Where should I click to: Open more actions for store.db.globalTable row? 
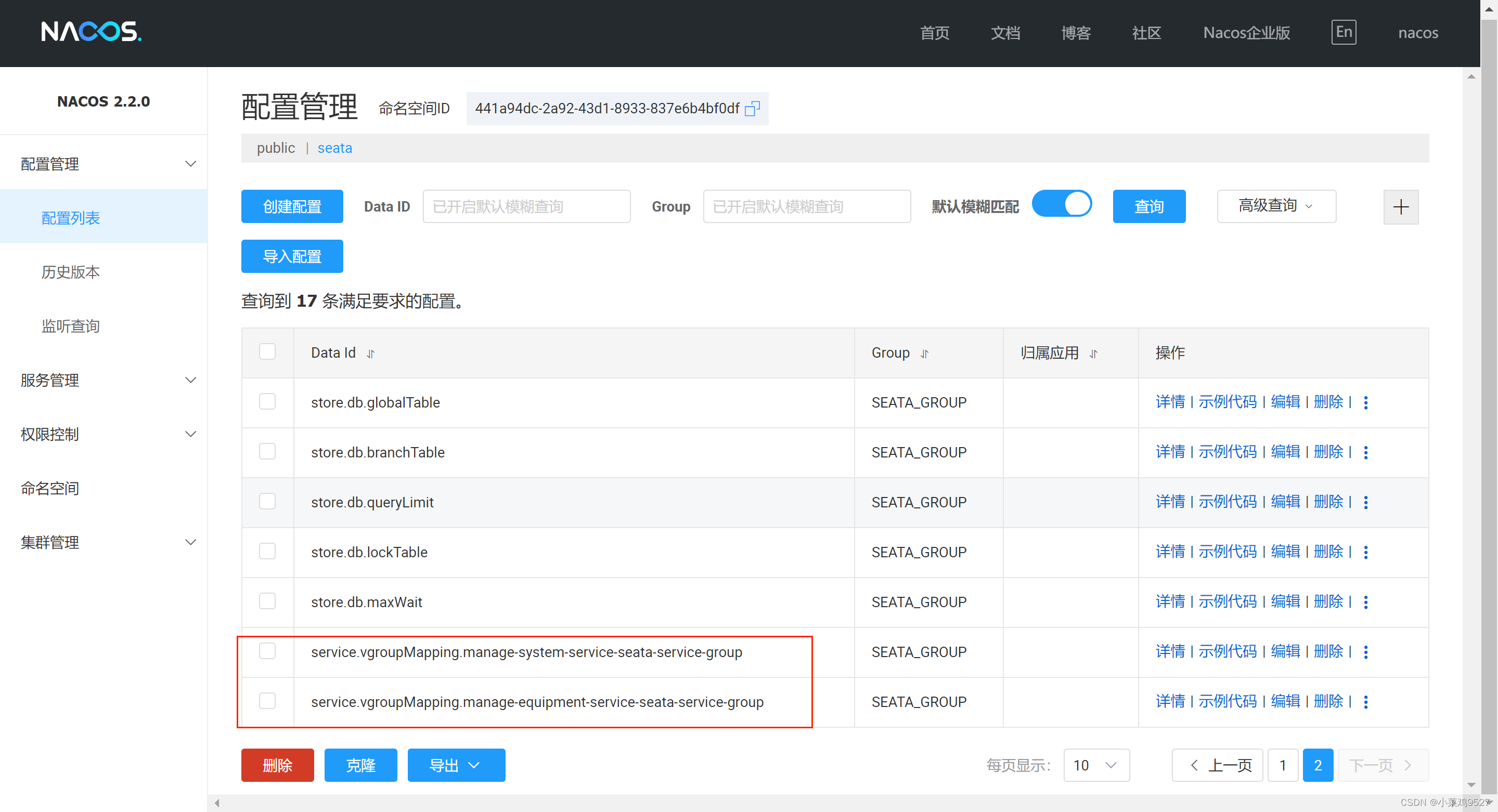pyautogui.click(x=1366, y=402)
